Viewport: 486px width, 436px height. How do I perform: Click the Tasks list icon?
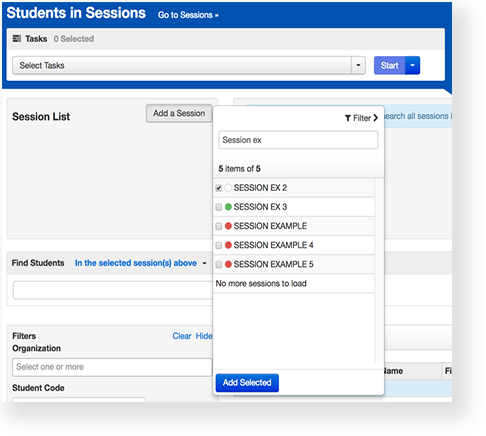(17, 39)
